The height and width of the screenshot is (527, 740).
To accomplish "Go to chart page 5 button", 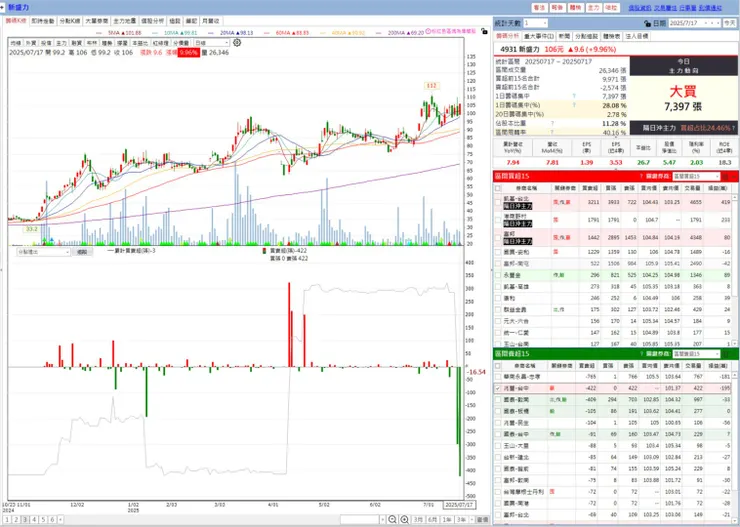I will [x=43, y=519].
